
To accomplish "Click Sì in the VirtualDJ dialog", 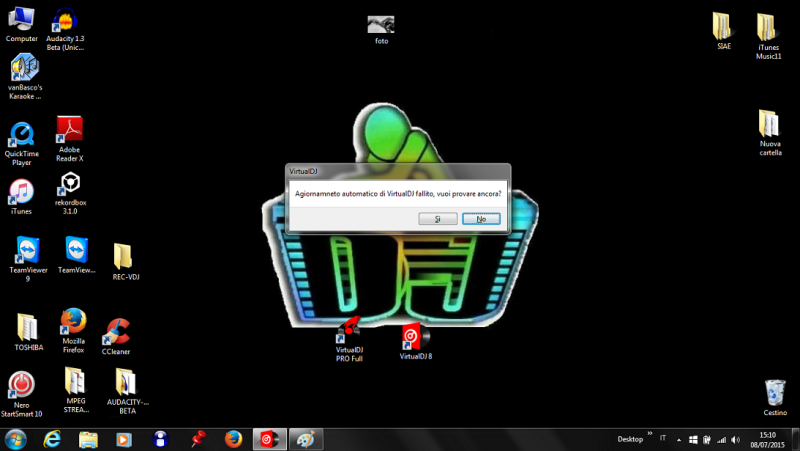I will pyautogui.click(x=438, y=219).
